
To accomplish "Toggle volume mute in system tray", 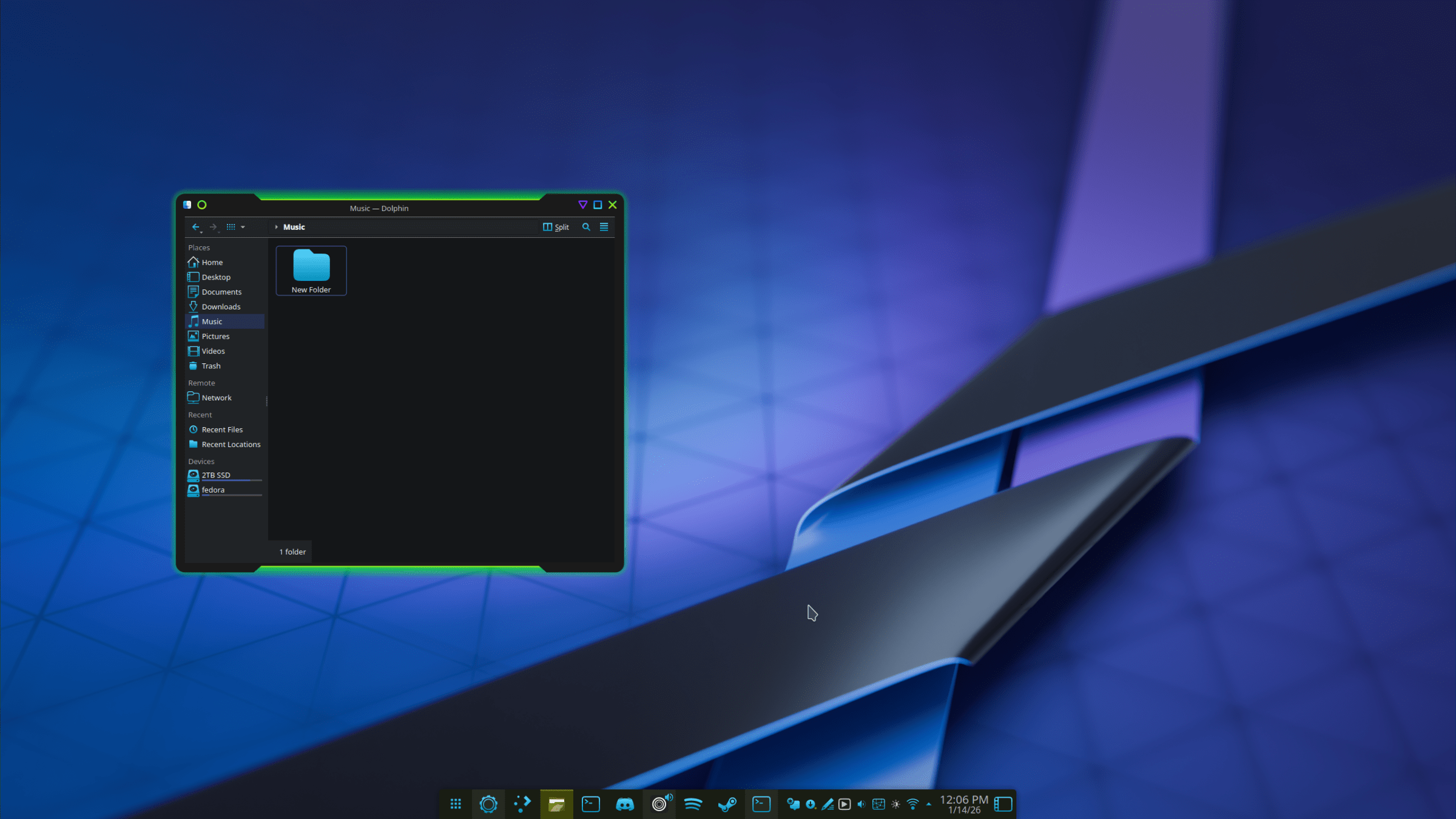I will coord(861,804).
